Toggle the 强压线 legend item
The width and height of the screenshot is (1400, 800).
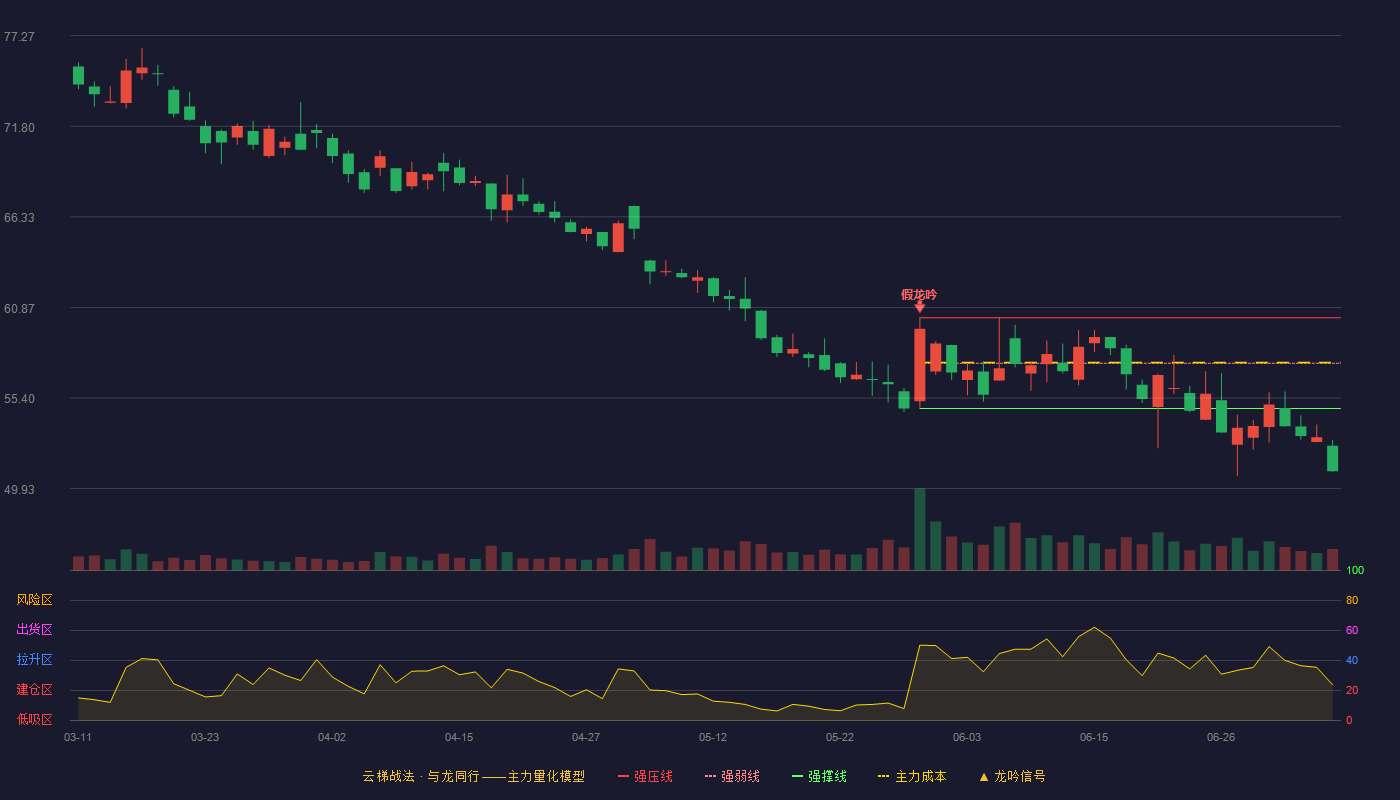pos(645,776)
